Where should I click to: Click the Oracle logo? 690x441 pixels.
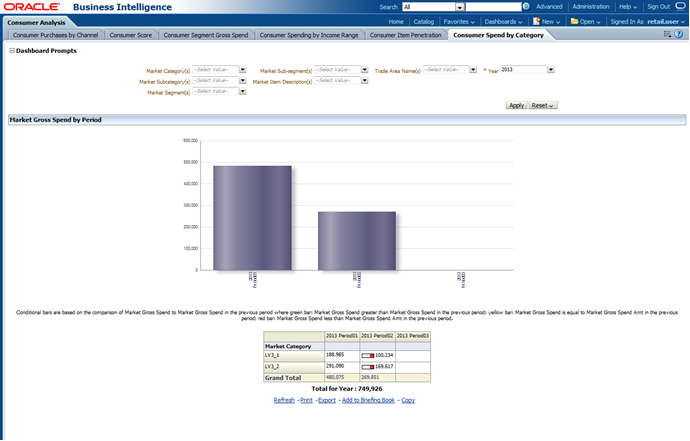point(31,7)
